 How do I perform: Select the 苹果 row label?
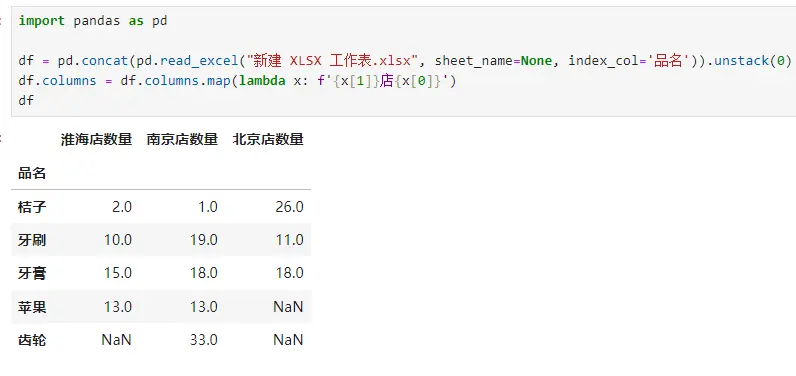point(32,307)
